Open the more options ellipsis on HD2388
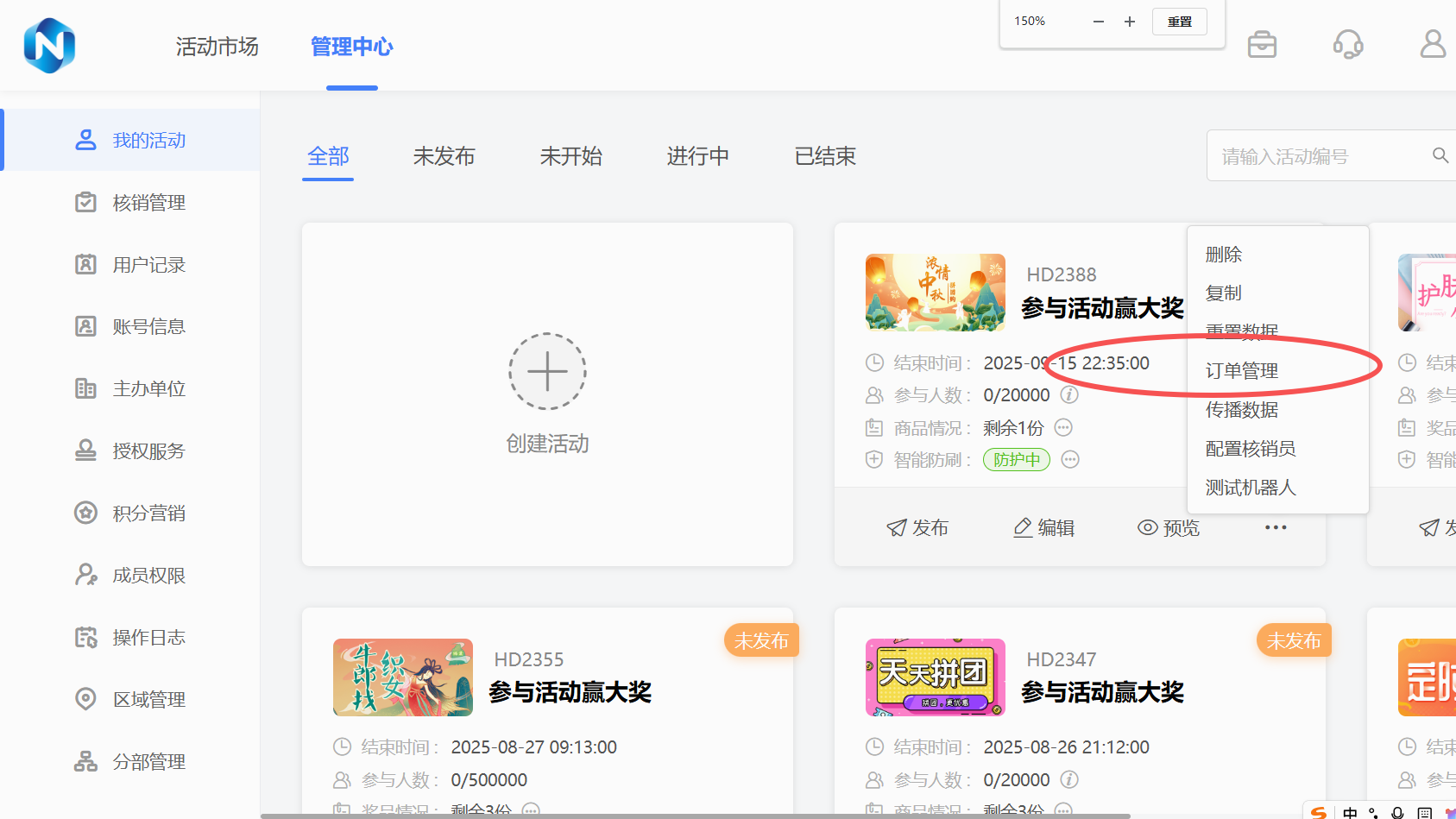 pos(1276,527)
